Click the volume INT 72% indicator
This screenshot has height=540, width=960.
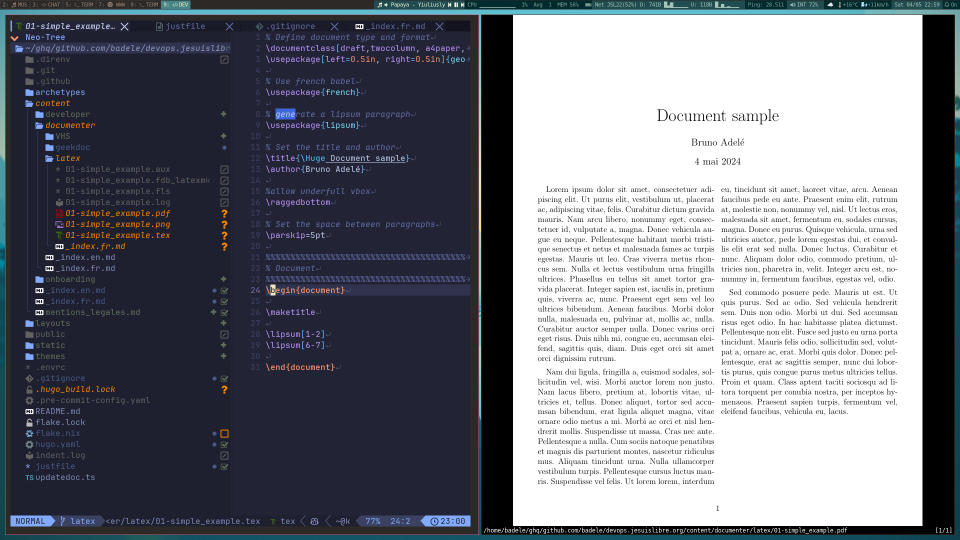(804, 5)
